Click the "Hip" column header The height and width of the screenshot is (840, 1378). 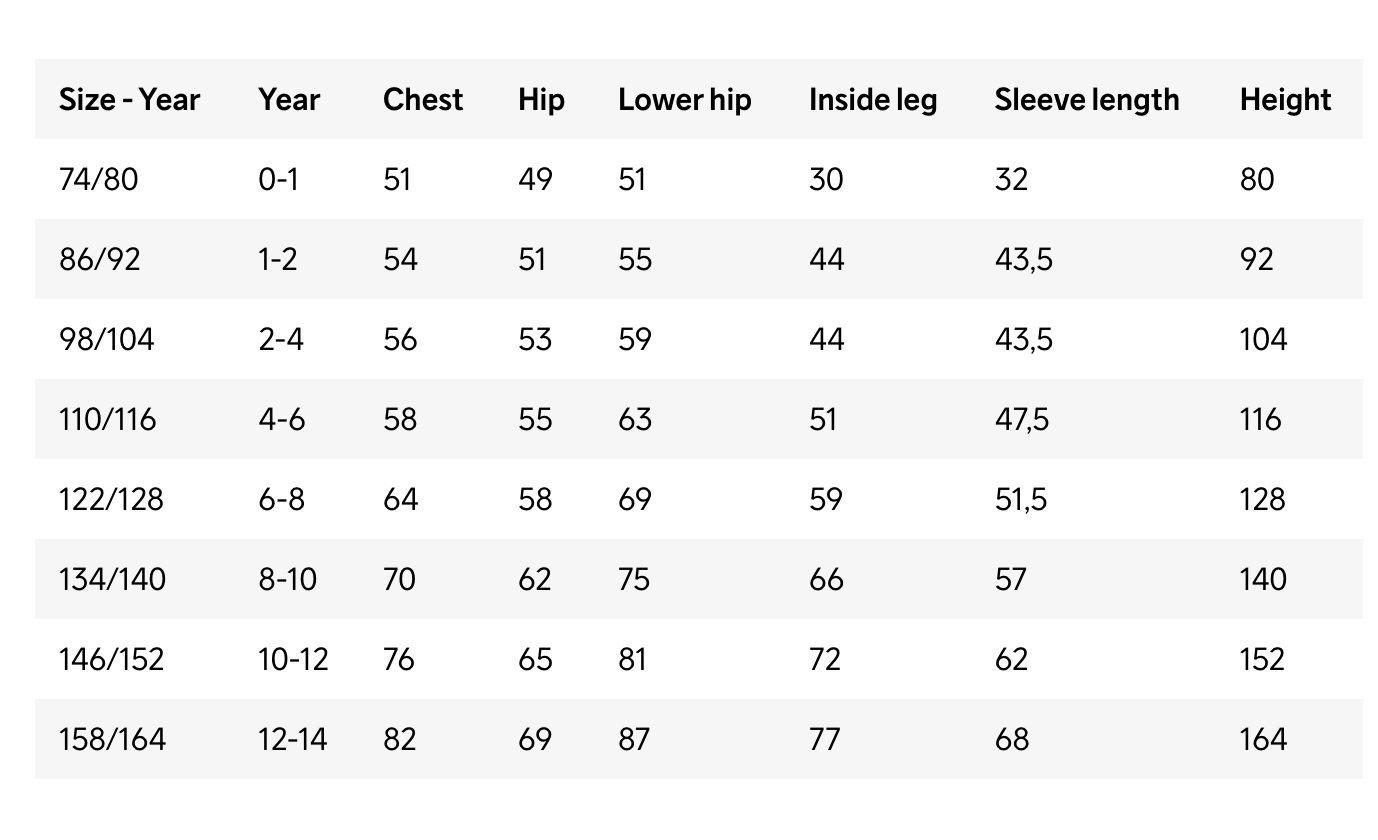tap(541, 100)
